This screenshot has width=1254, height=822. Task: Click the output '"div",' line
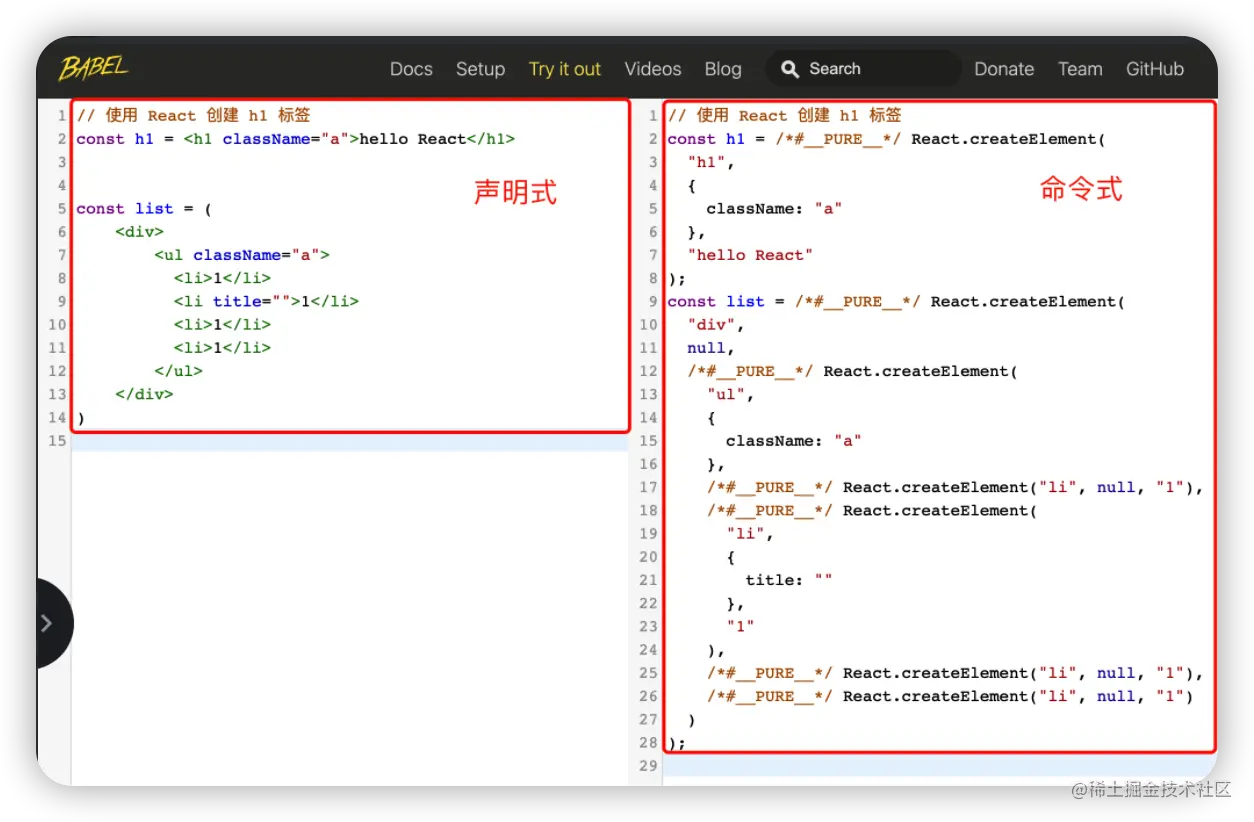tap(716, 325)
